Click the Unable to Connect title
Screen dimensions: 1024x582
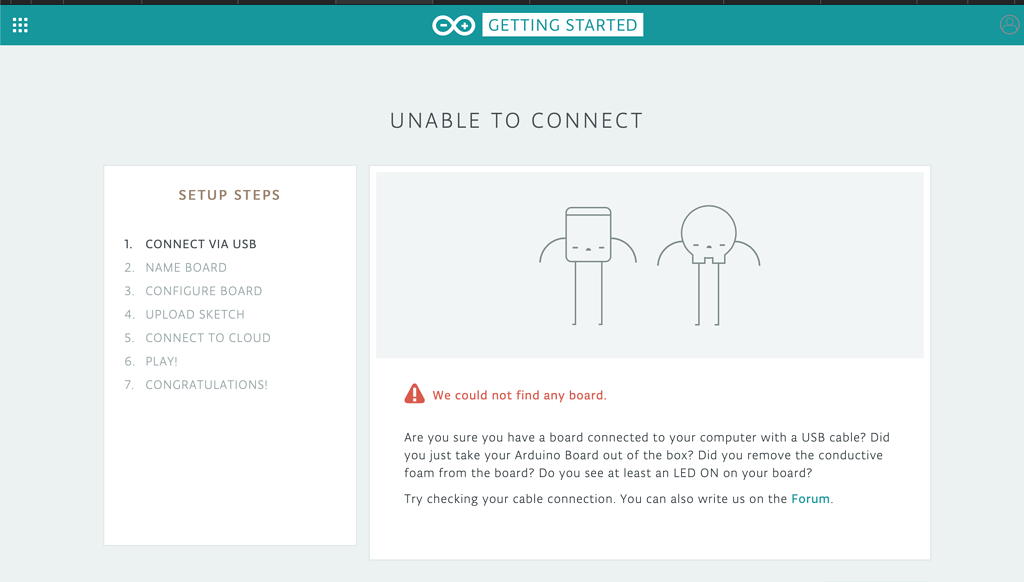tap(516, 121)
